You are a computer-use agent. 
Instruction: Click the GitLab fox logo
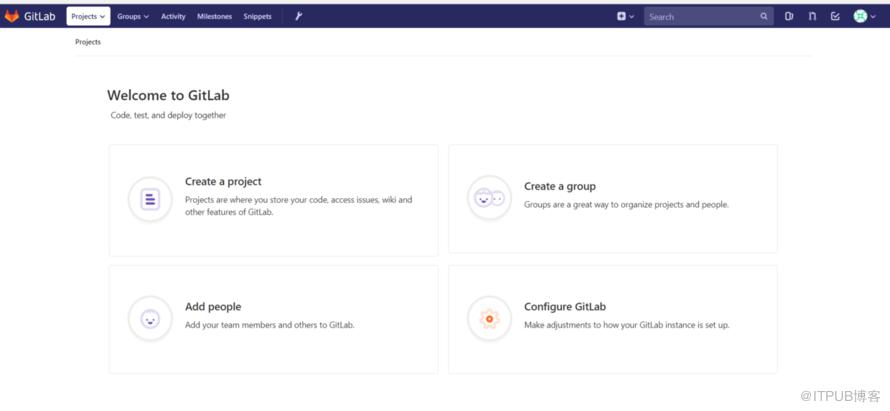12,16
